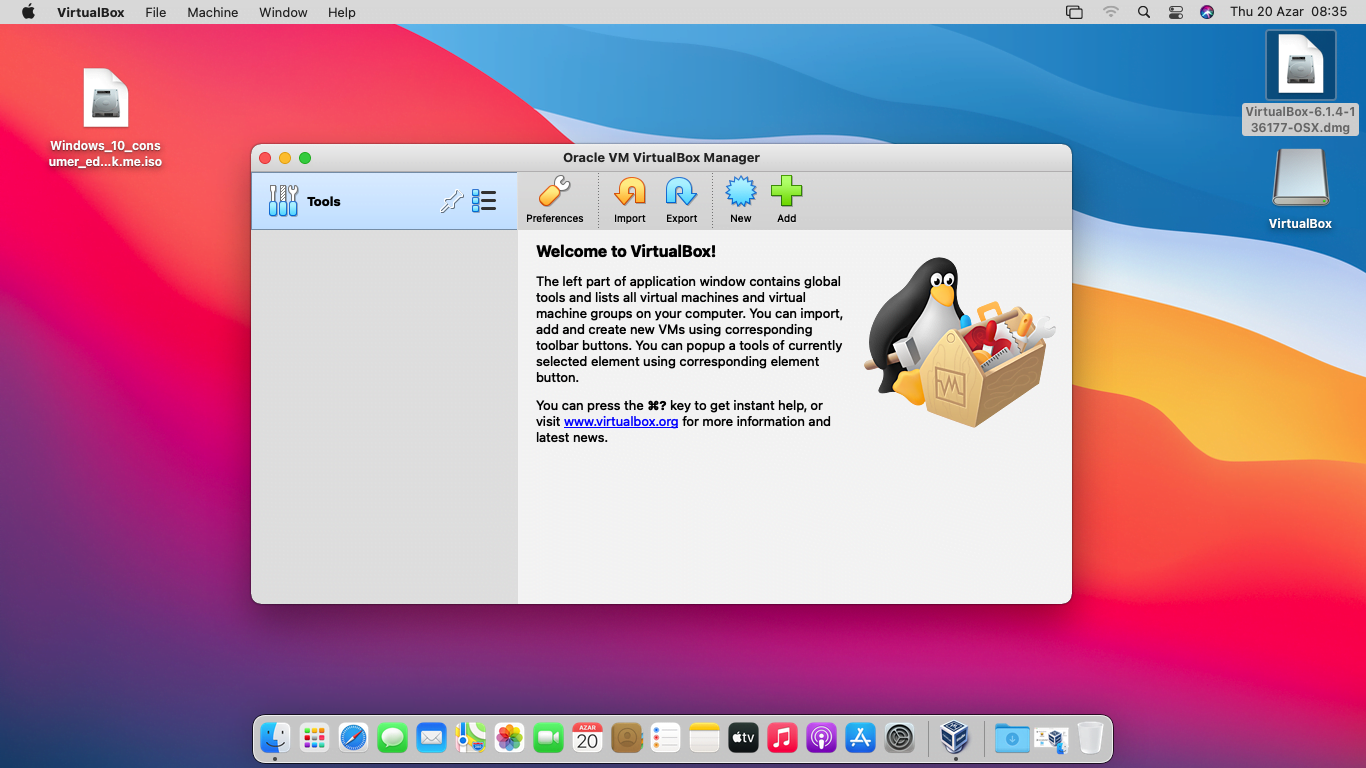Open Messages from the Dock
Image resolution: width=1366 pixels, height=768 pixels.
click(x=392, y=738)
